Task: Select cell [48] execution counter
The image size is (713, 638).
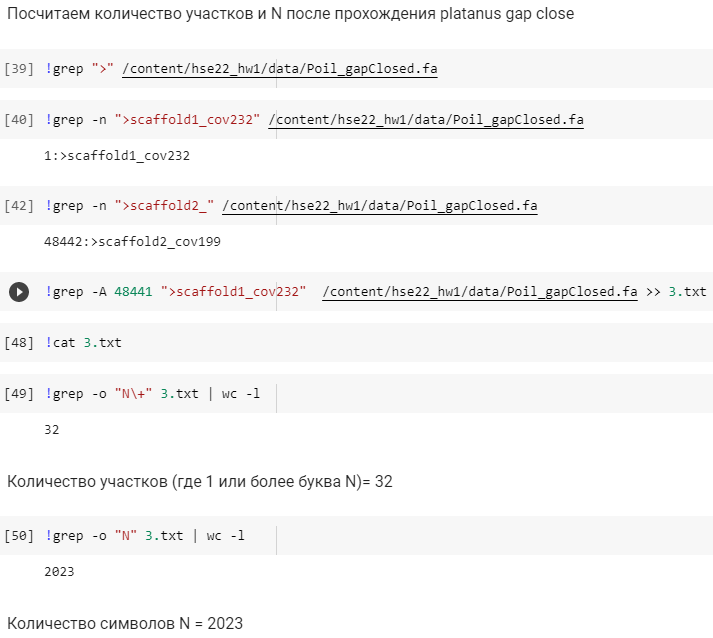Action: click(19, 342)
